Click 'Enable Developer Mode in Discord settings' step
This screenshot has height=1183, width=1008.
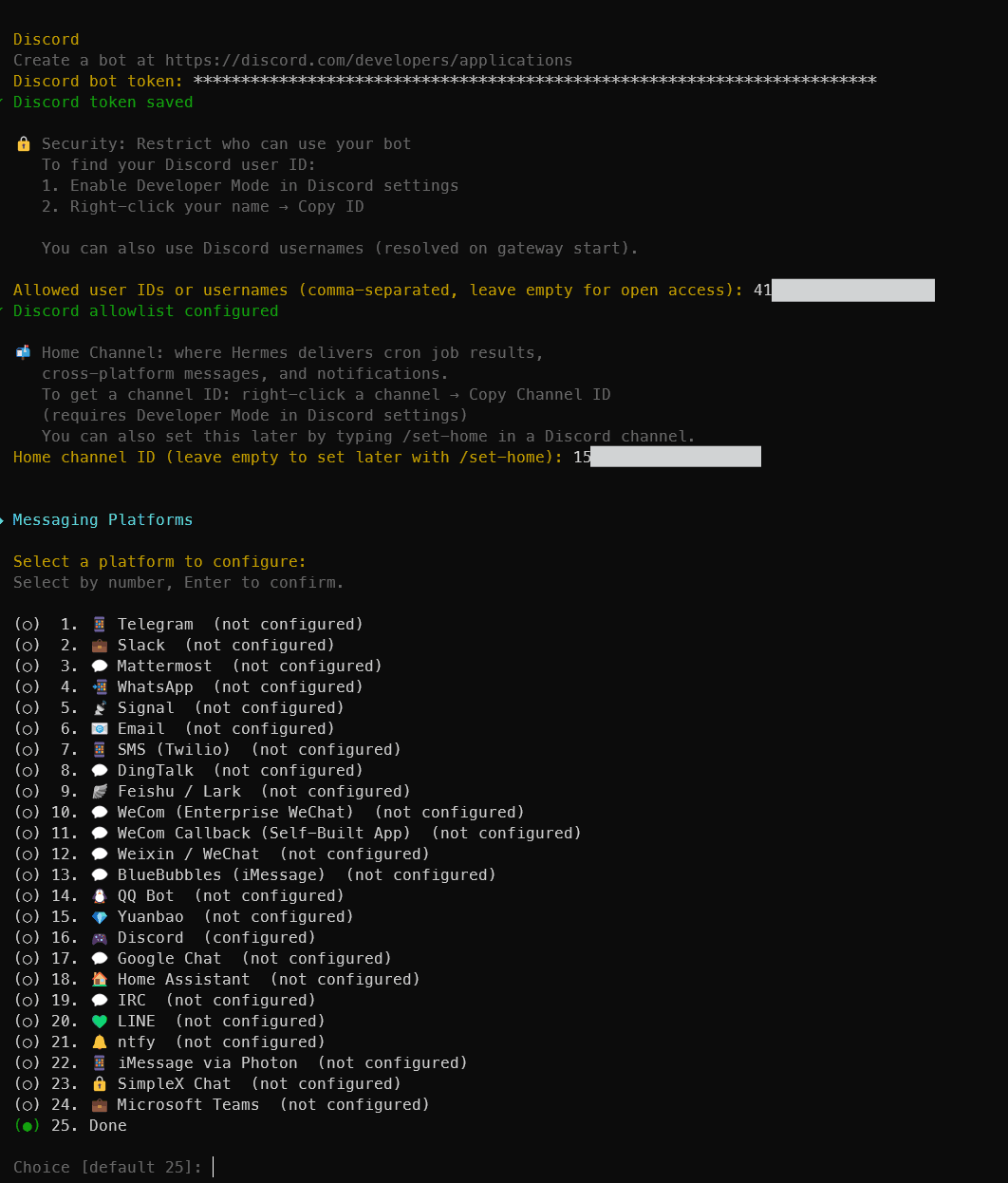pos(250,186)
